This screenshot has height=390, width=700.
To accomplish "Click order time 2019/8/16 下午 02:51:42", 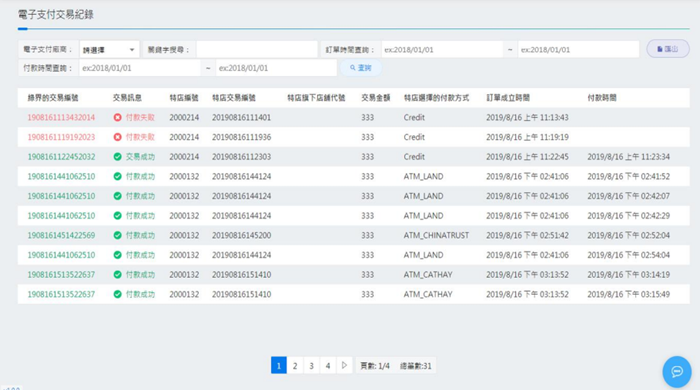I will [x=527, y=235].
